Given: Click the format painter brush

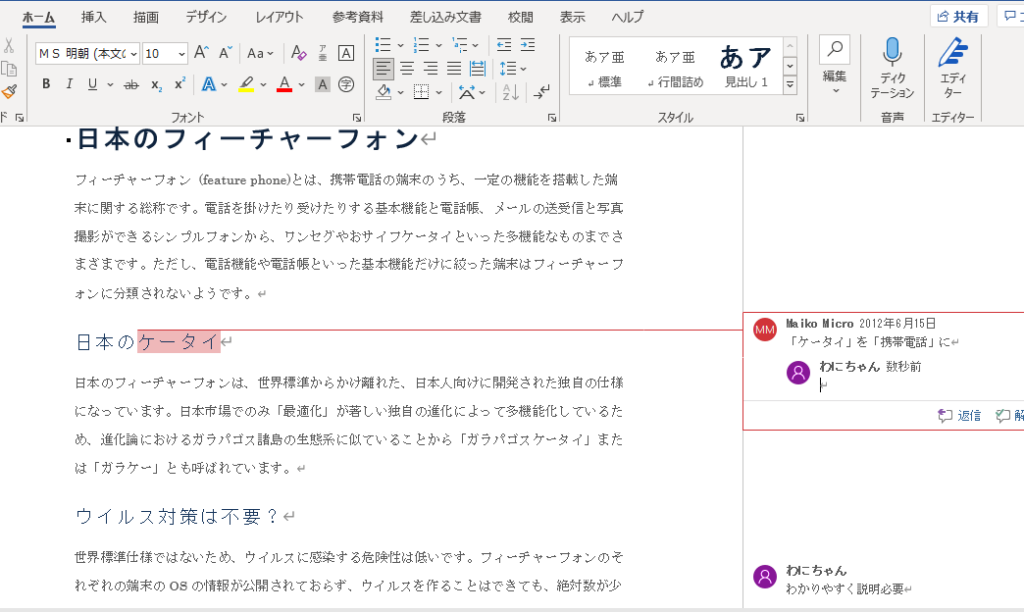Looking at the screenshot, I should coord(9,91).
